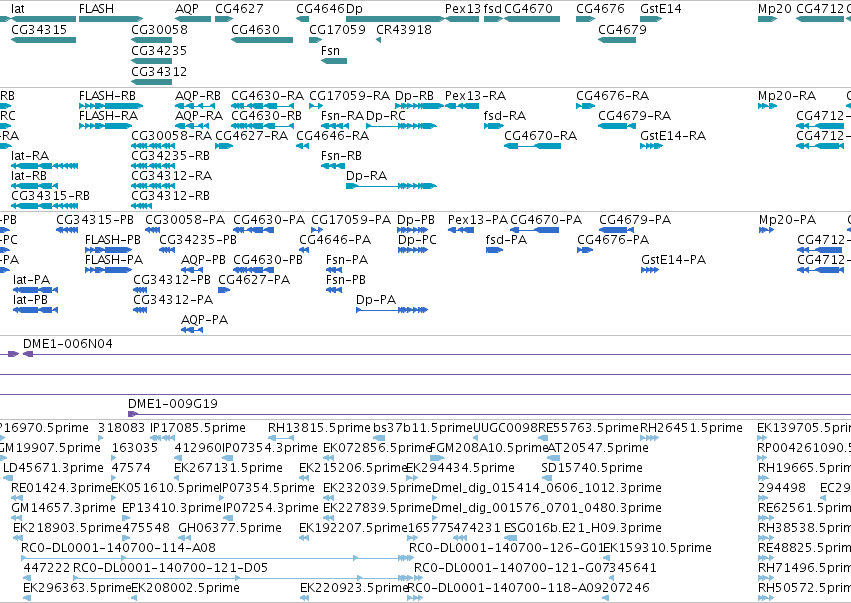Screen dimensions: 851x603
Task: Select the CG4630-PB protein label
Action: click(268, 260)
